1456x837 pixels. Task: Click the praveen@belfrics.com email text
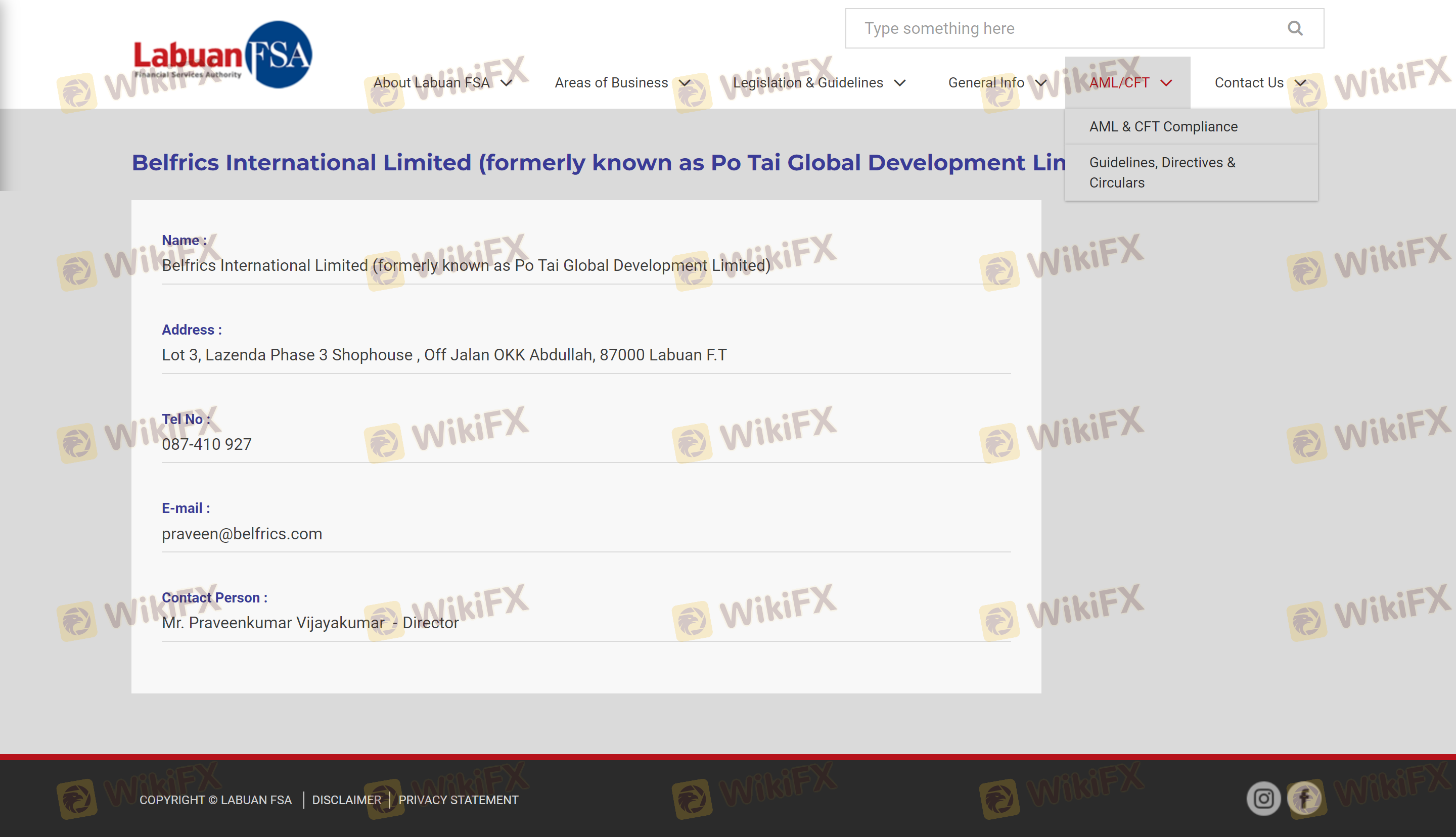point(242,533)
